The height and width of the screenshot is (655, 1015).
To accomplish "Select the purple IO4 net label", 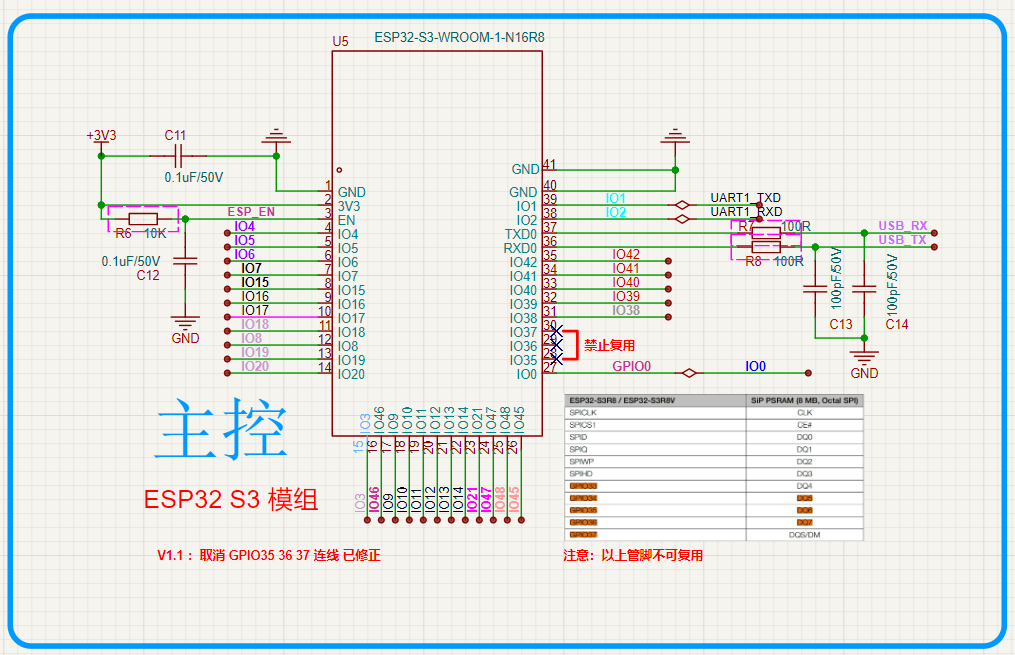I will point(244,227).
